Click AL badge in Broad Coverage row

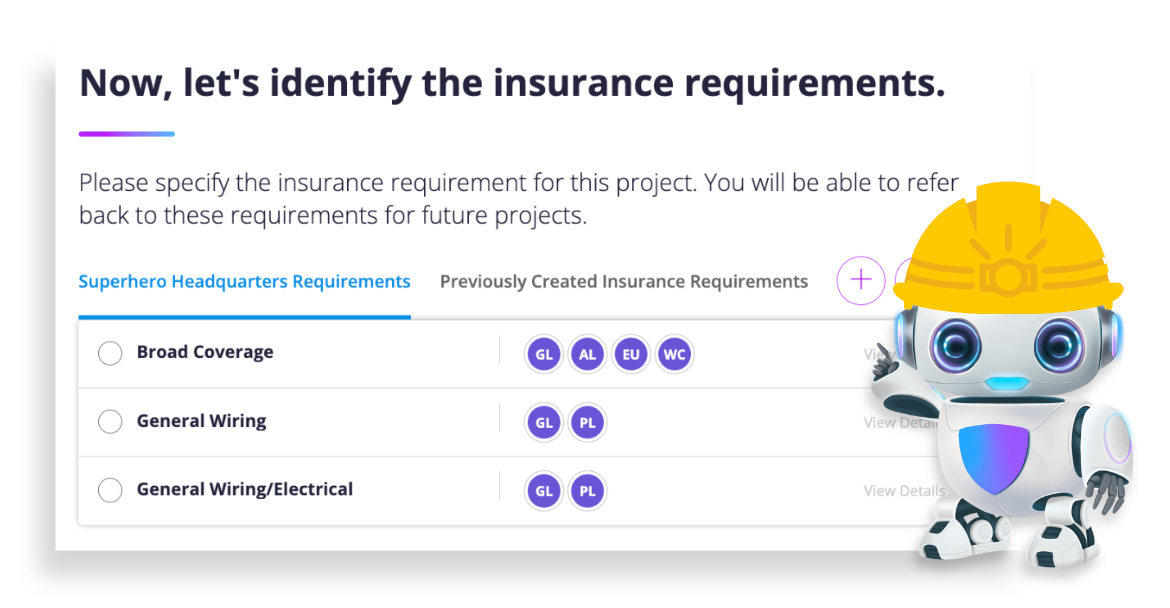[x=587, y=354]
